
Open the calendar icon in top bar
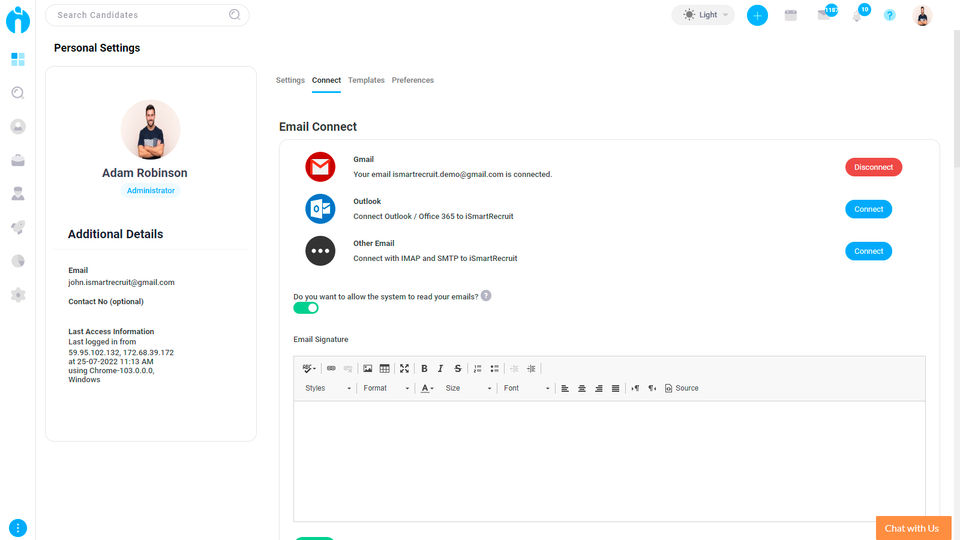pos(790,15)
